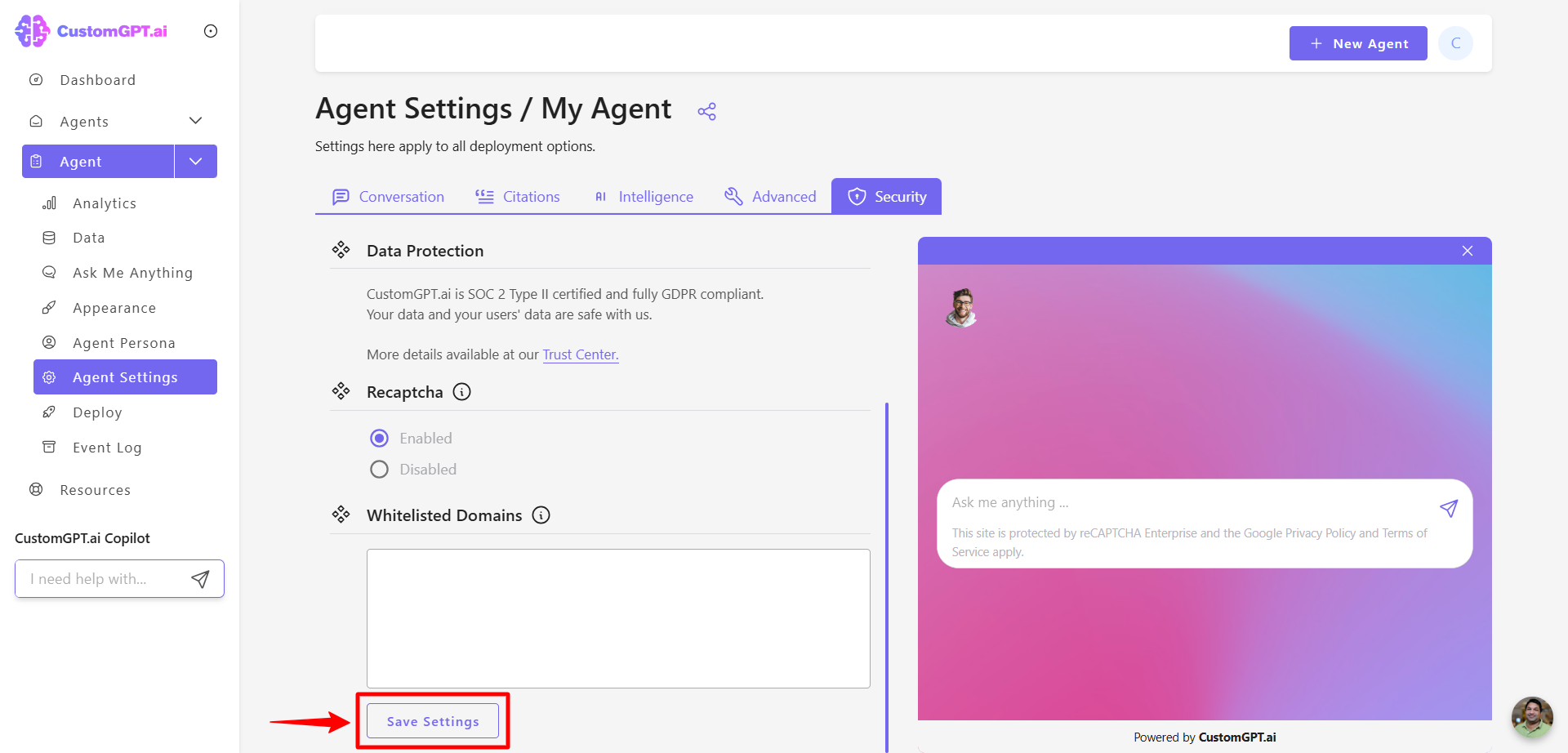The height and width of the screenshot is (753, 1568).
Task: Click the Data database icon
Action: tap(49, 238)
